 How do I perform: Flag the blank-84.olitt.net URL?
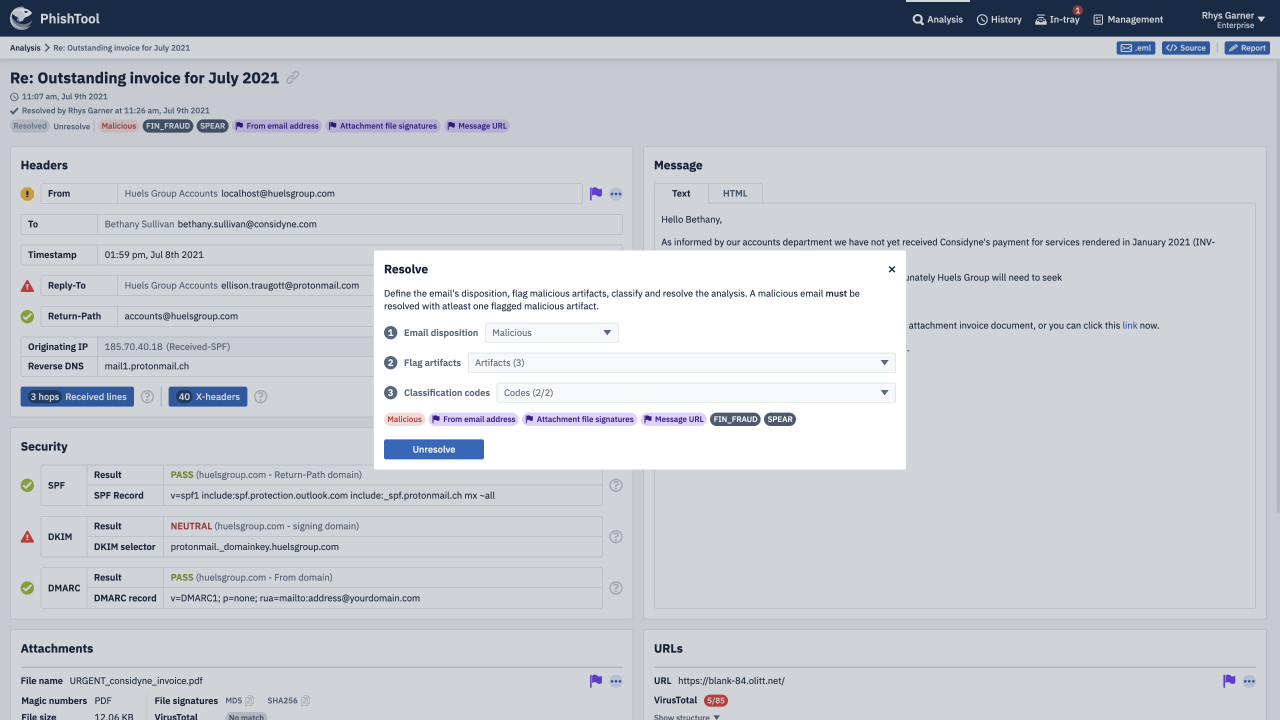(x=1229, y=681)
